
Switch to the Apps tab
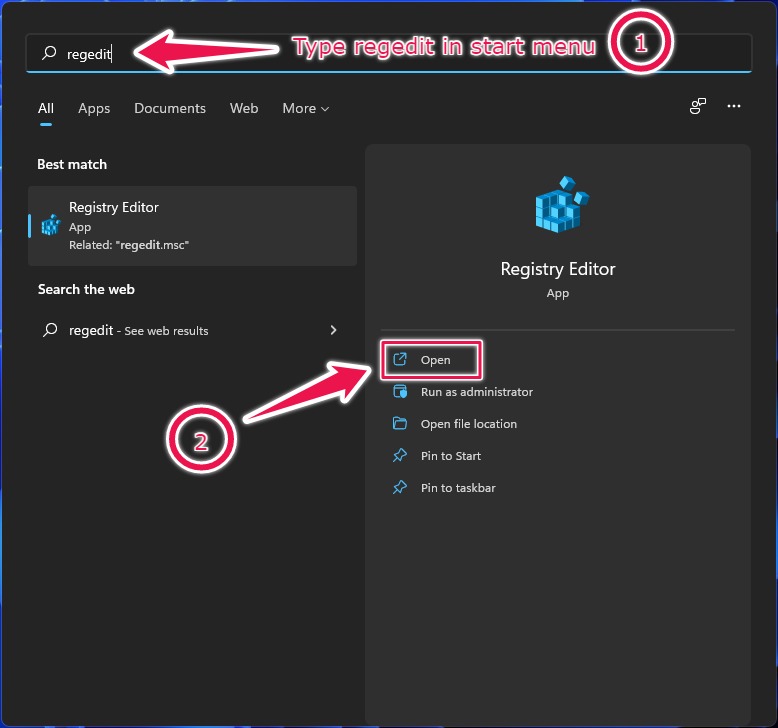[94, 108]
